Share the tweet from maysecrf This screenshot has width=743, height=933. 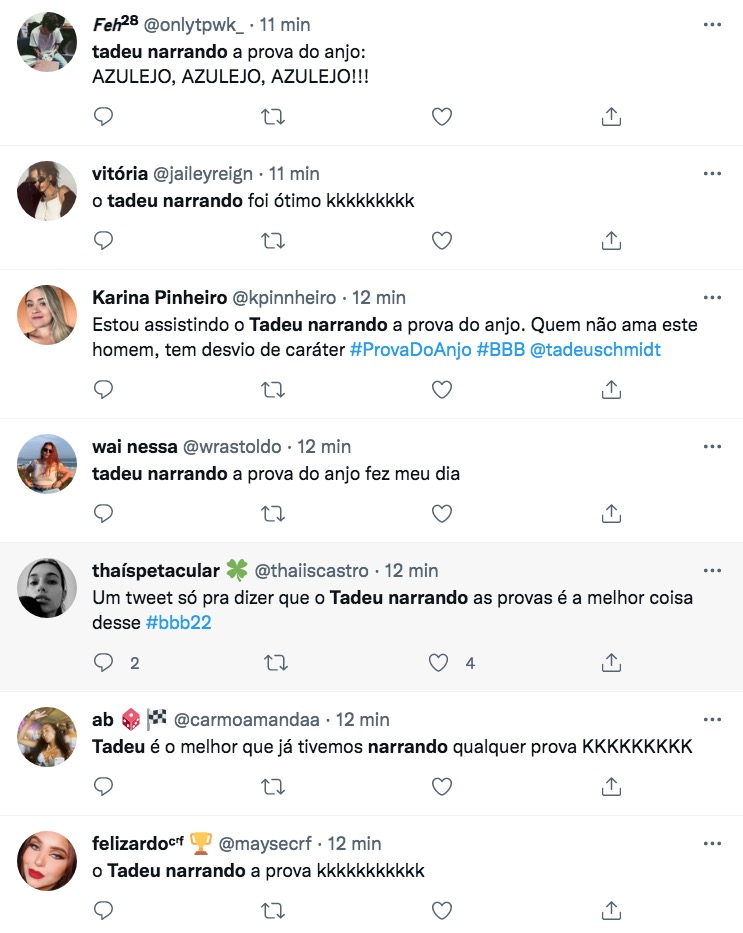point(611,910)
